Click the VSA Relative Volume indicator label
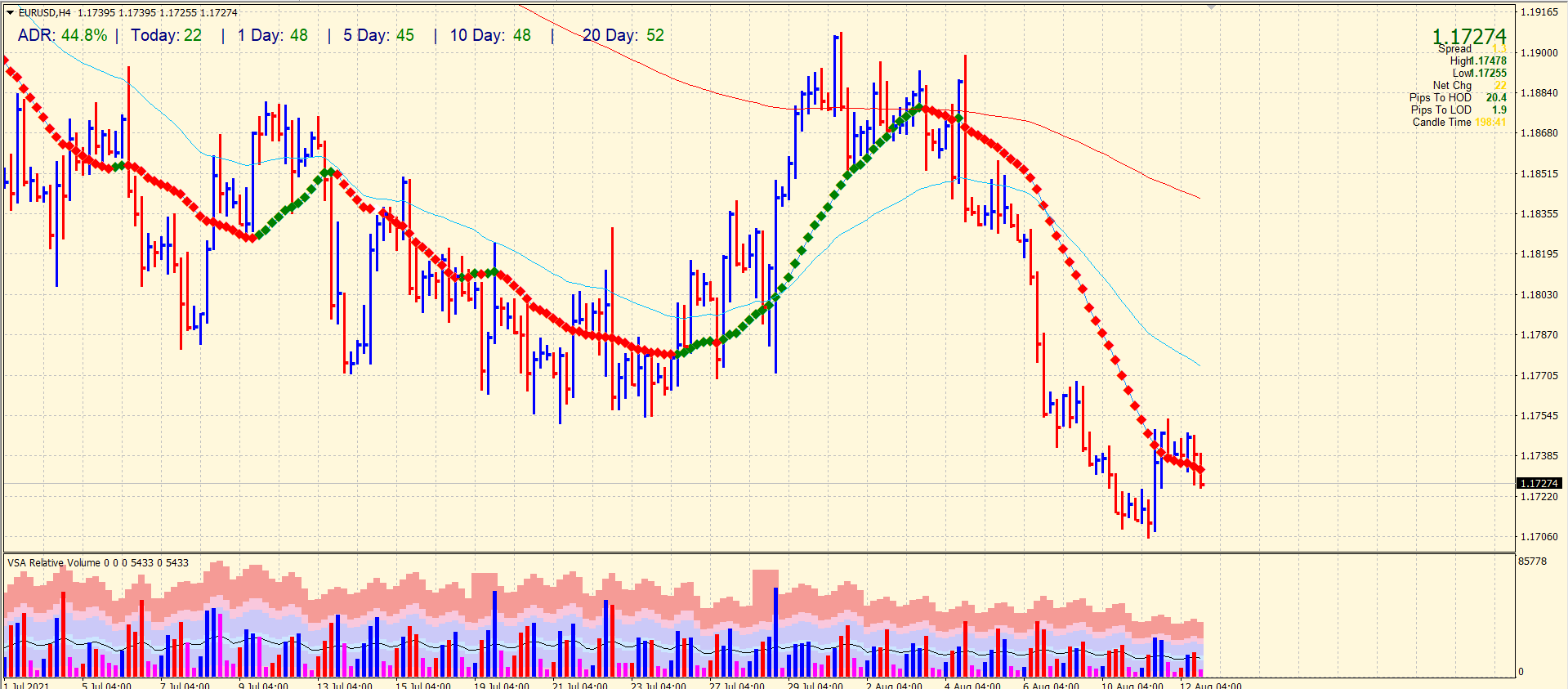 (x=54, y=562)
